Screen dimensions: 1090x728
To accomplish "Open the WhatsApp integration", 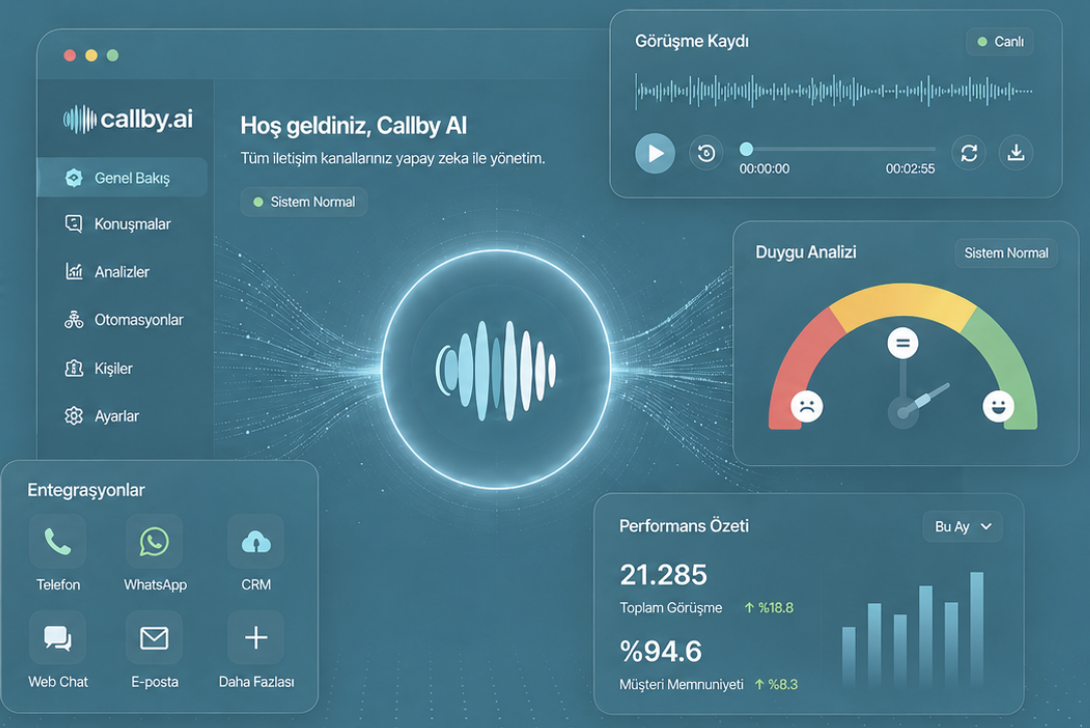I will [154, 542].
